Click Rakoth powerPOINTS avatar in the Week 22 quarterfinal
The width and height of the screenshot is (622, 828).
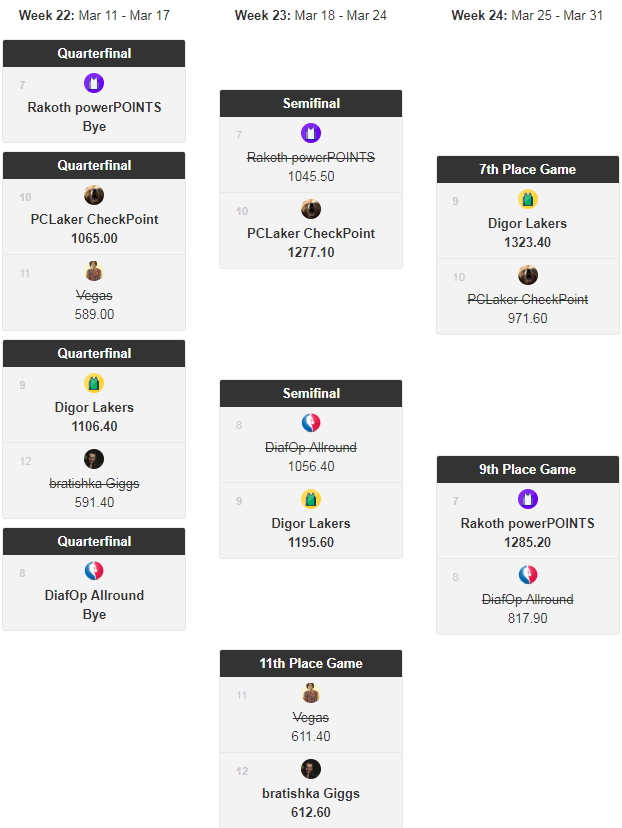pos(94,83)
